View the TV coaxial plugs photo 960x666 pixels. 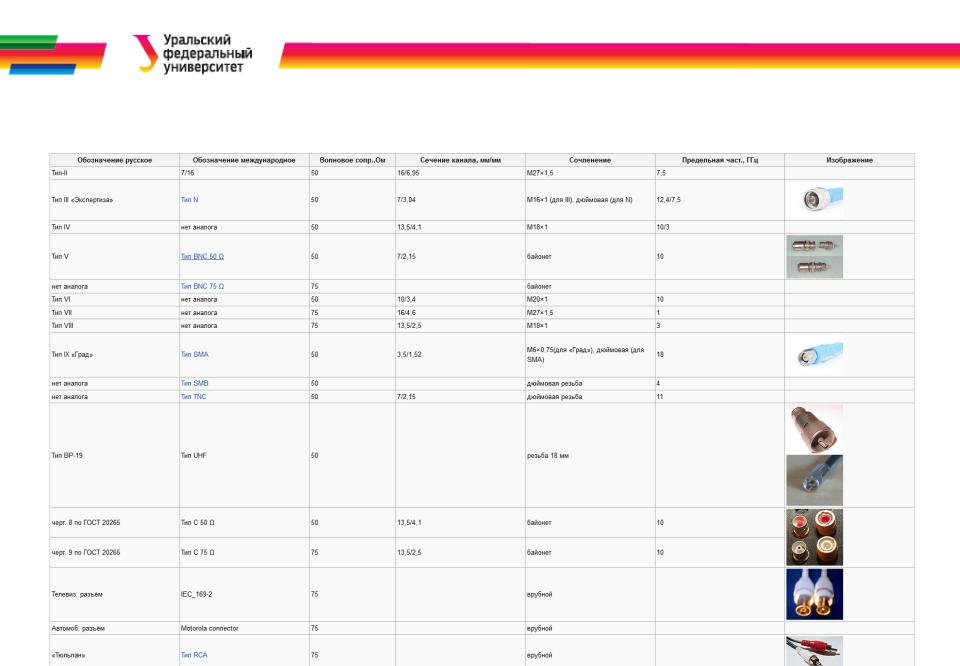(815, 594)
